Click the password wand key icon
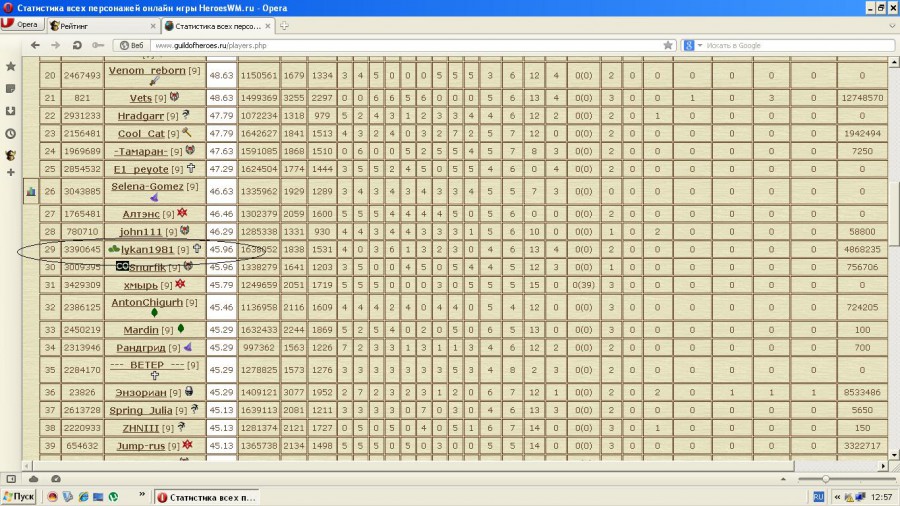Screen dimensions: 900x506 pos(98,45)
